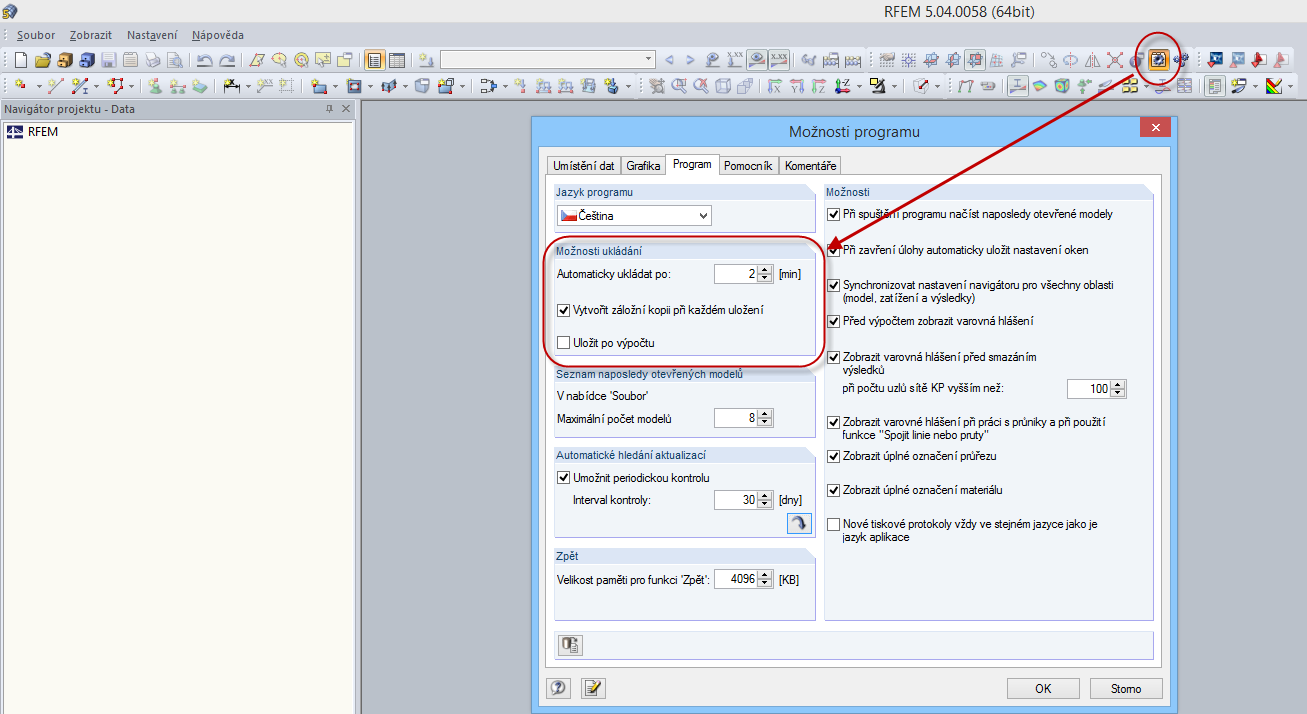Image resolution: width=1307 pixels, height=714 pixels.
Task: Open the Nastavení menu
Action: 152,35
